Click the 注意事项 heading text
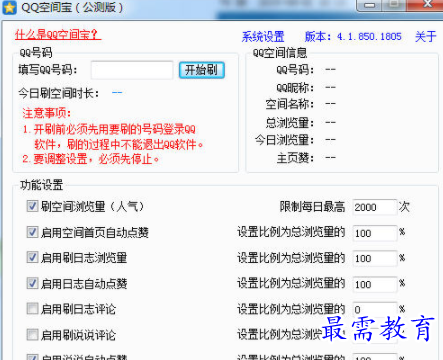This screenshot has width=443, height=360. (x=47, y=113)
